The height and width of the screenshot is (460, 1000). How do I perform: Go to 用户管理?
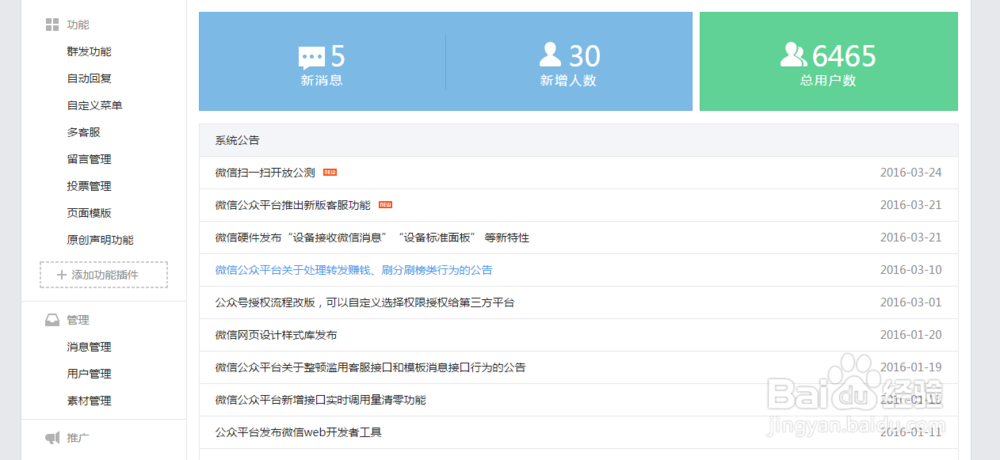coord(89,374)
